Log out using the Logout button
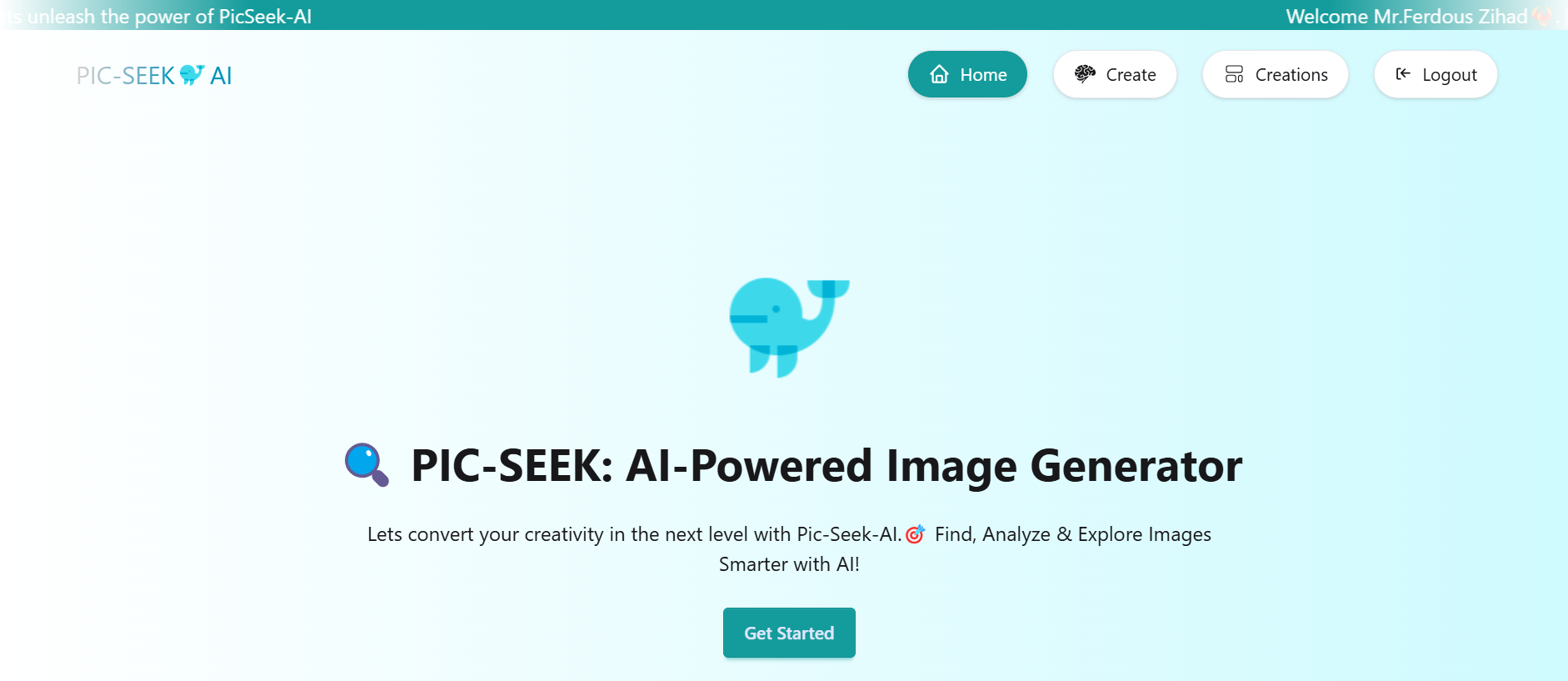 click(1436, 74)
